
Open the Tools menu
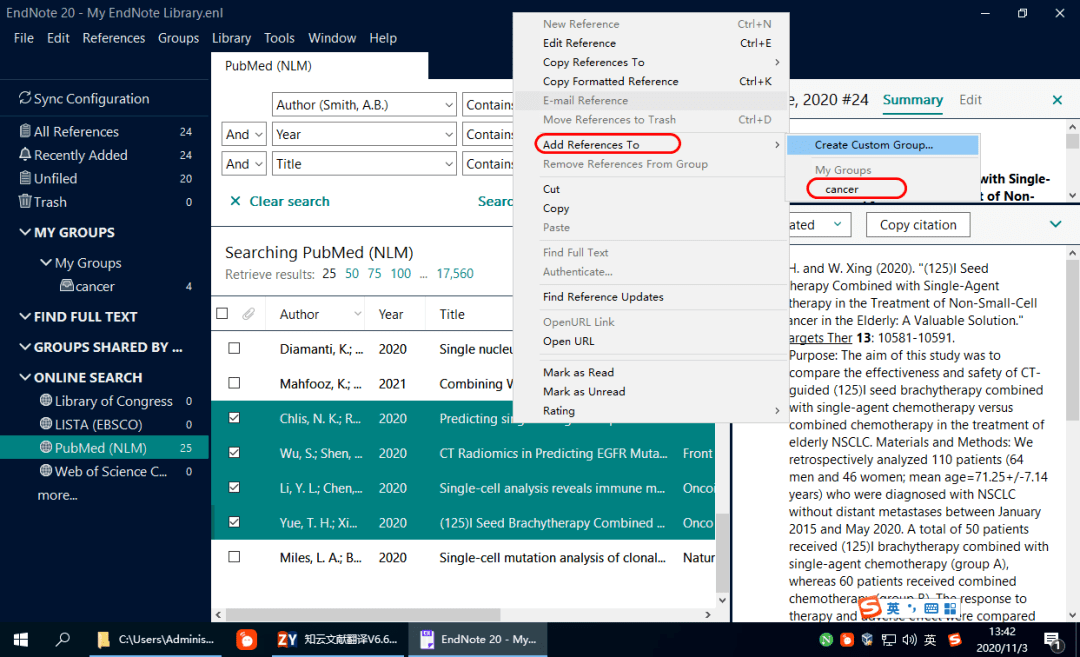tap(279, 38)
